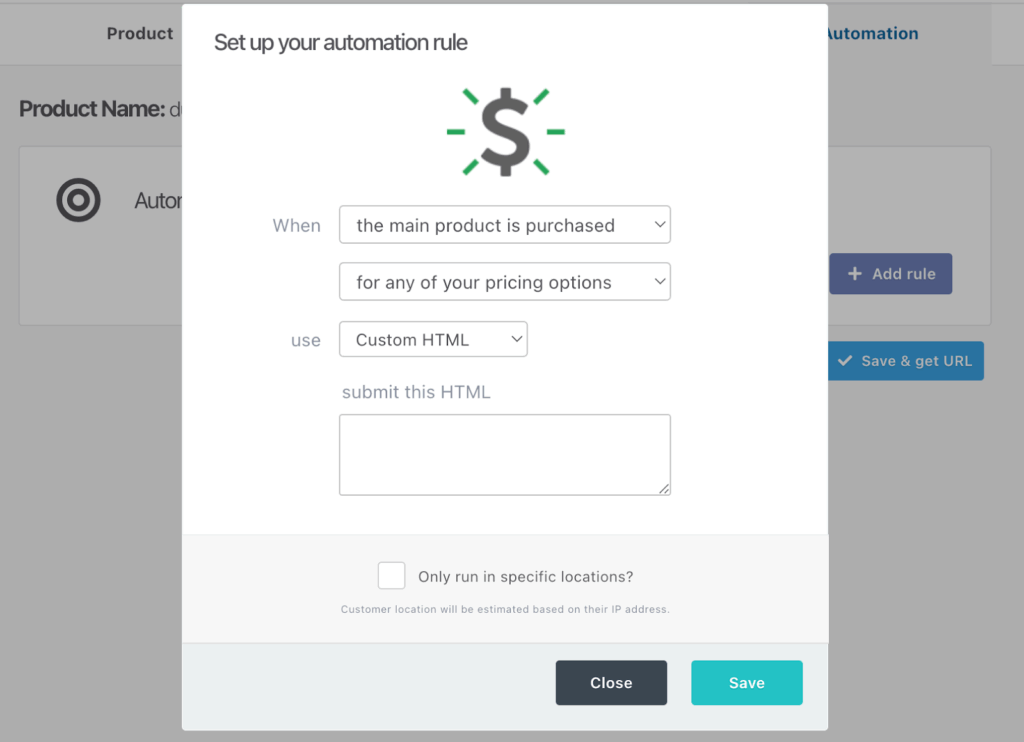
Task: Open the 'the main product is purchased' dropdown
Action: click(504, 225)
